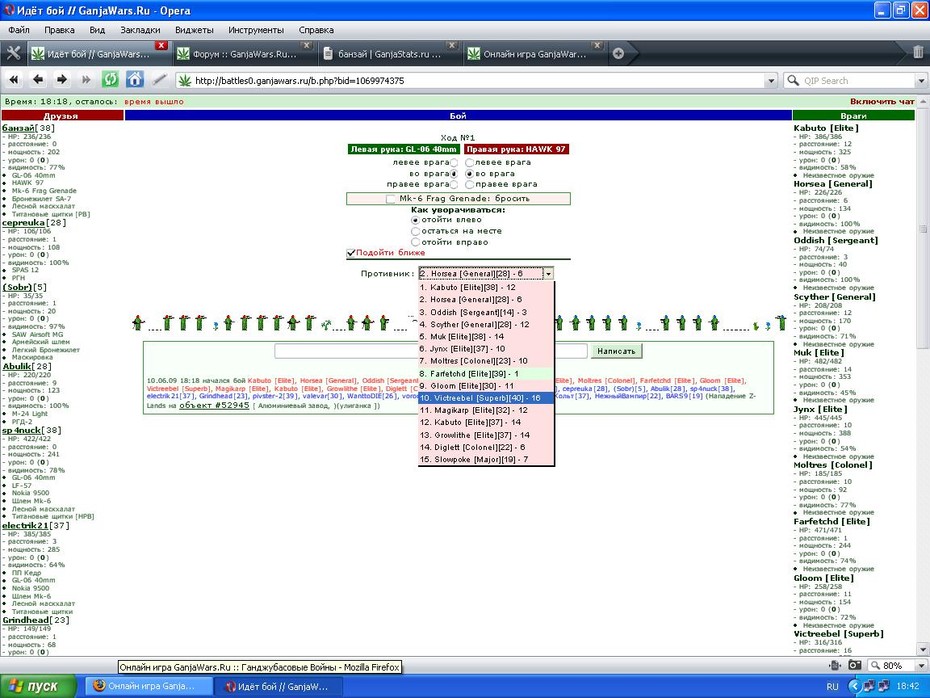Image resolution: width=930 pixels, height=698 pixels.
Task: Click the Rewind double-arrow button
Action: 14,79
